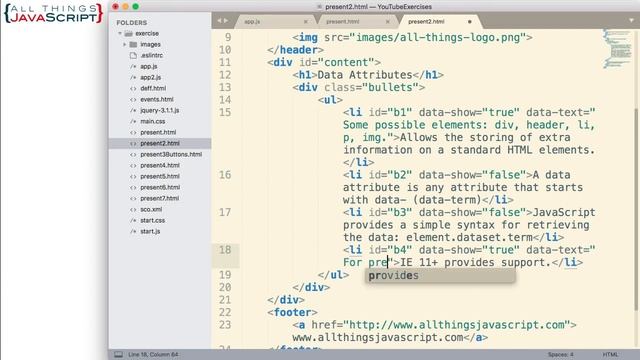
Task: Click Line 18, Column 64 status text
Action: [153, 355]
